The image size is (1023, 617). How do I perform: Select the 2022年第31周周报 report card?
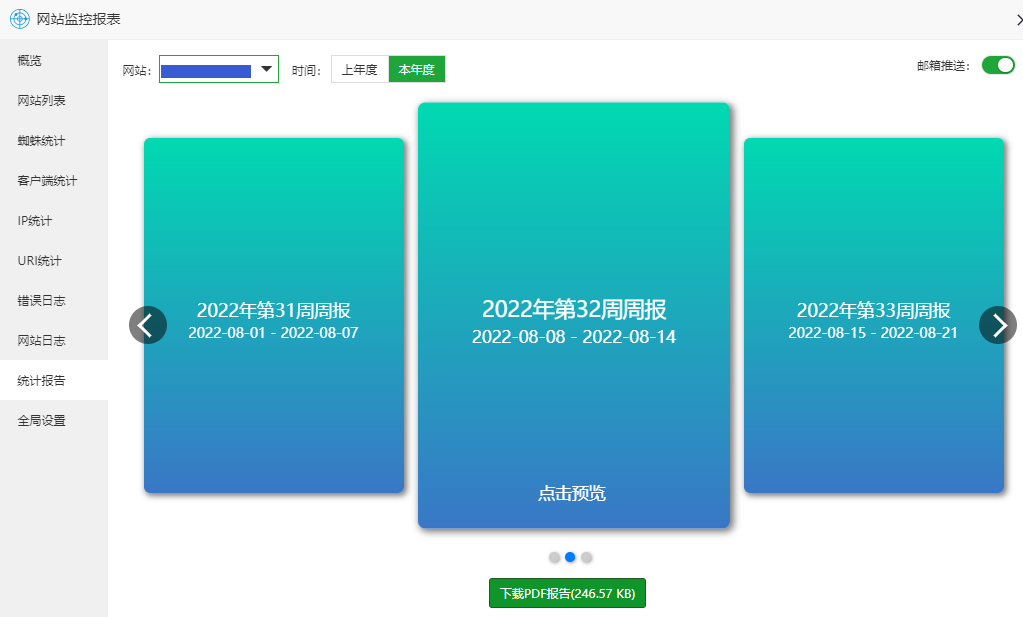click(273, 400)
